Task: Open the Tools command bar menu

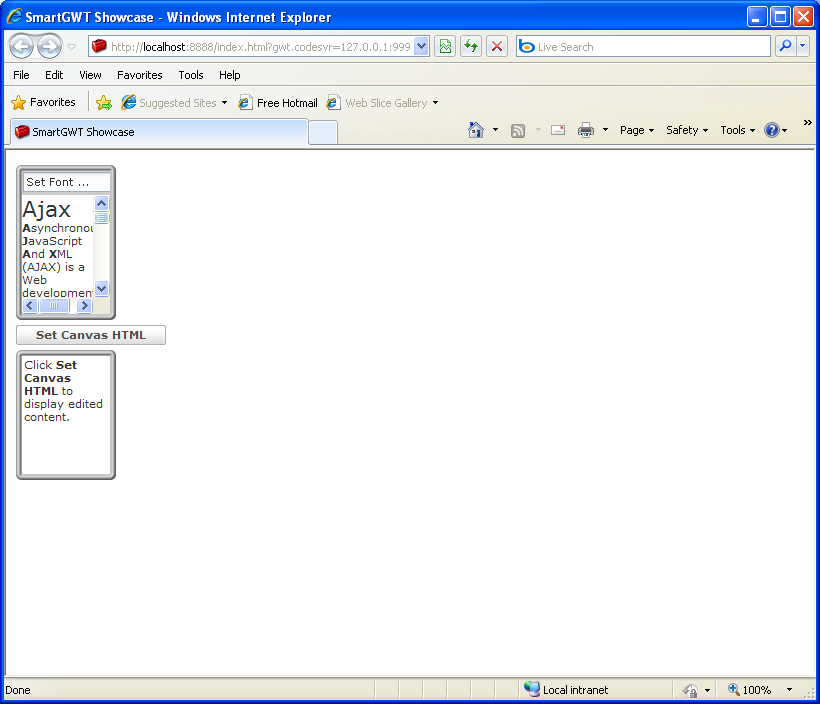Action: tap(737, 130)
